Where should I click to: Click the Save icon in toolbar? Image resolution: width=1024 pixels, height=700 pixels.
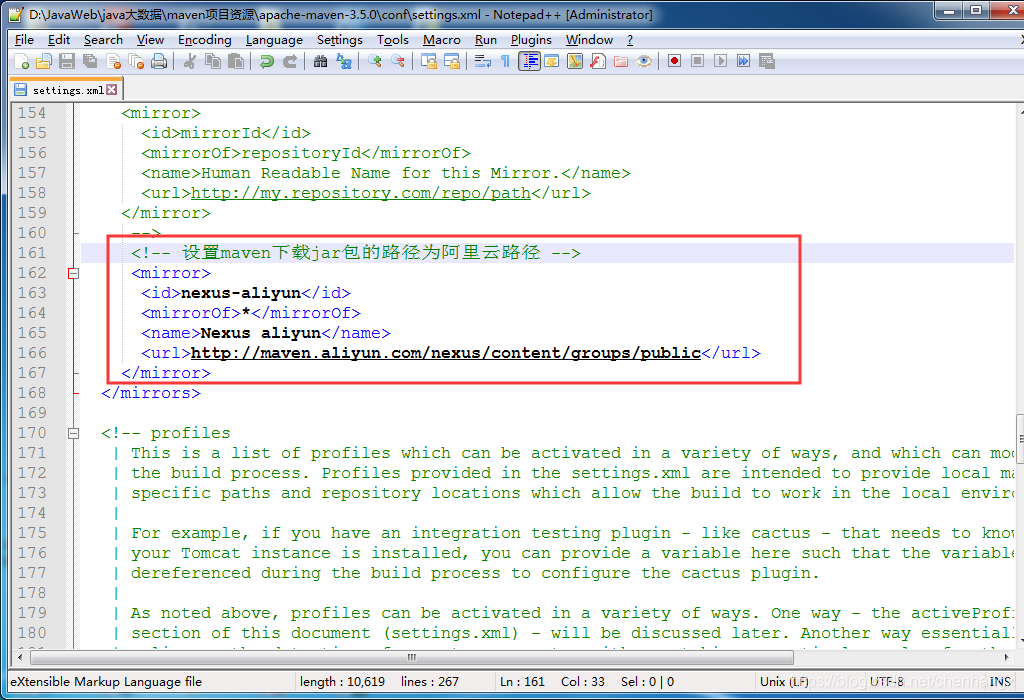(x=67, y=61)
